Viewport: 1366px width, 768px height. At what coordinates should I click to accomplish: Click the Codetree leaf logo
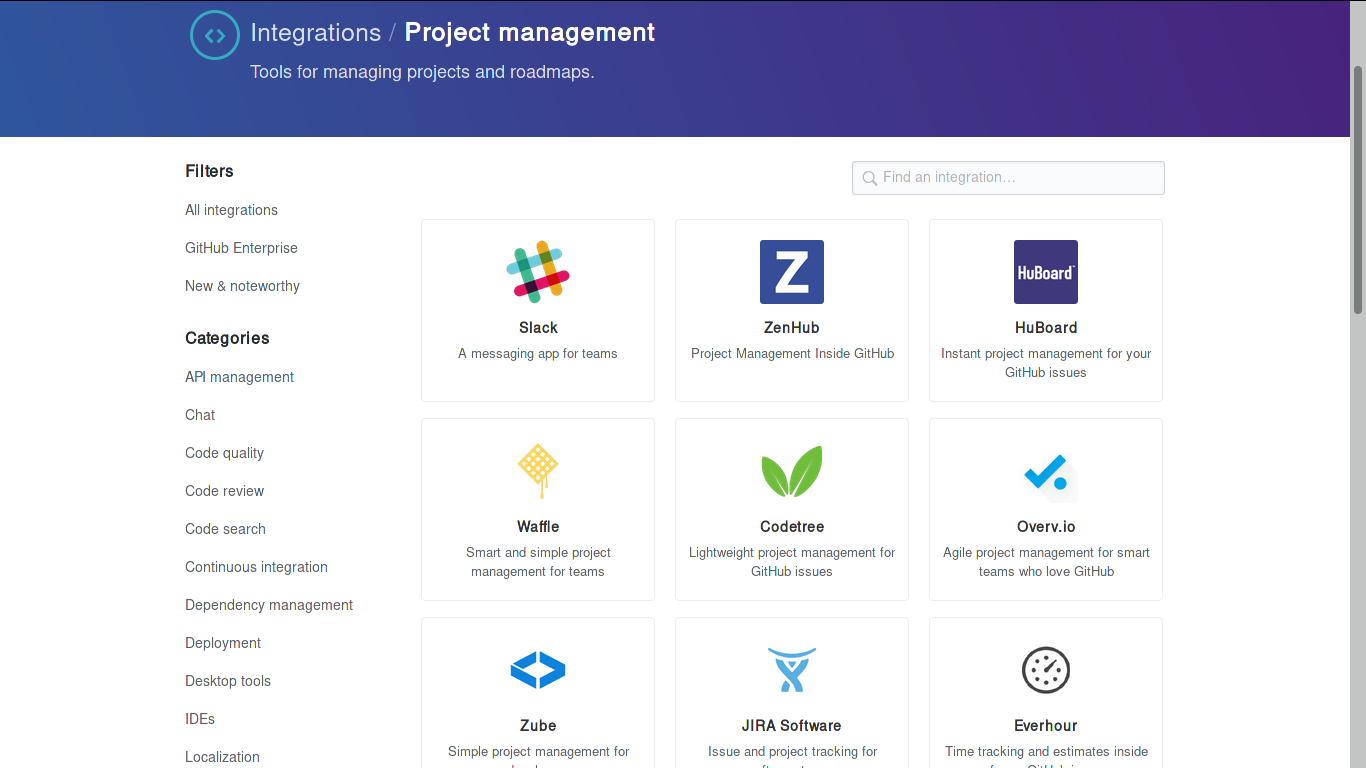[792, 471]
